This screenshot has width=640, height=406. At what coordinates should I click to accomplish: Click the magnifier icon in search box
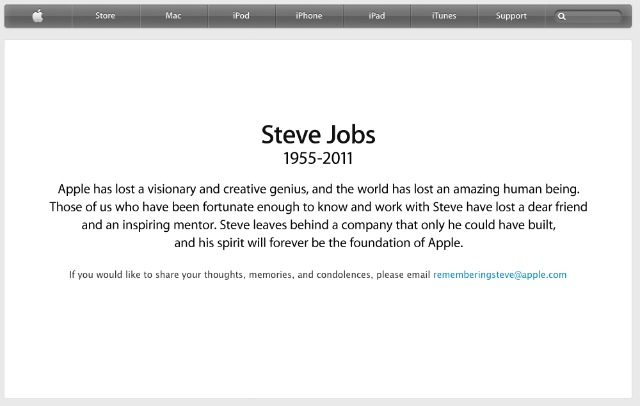(x=562, y=16)
